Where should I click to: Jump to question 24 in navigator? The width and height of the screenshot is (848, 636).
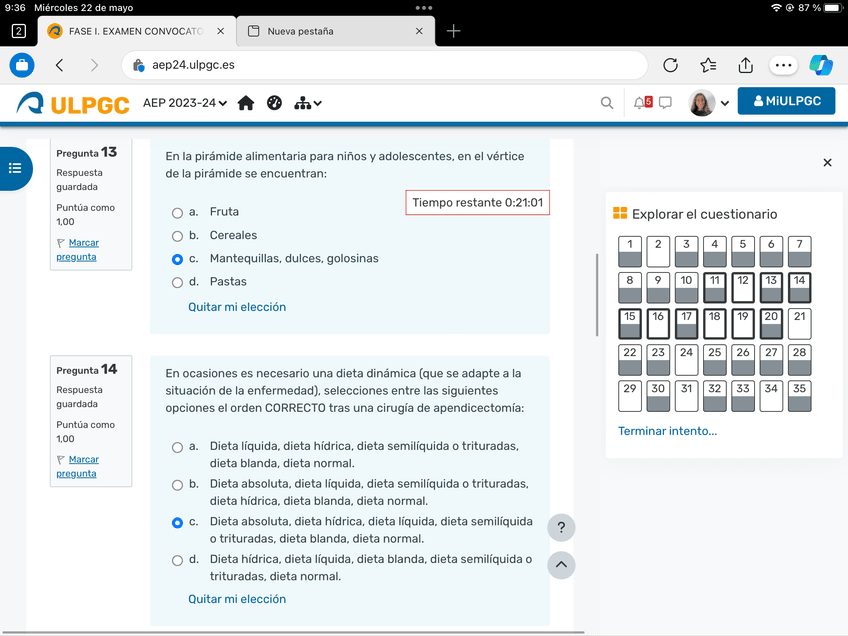(686, 359)
